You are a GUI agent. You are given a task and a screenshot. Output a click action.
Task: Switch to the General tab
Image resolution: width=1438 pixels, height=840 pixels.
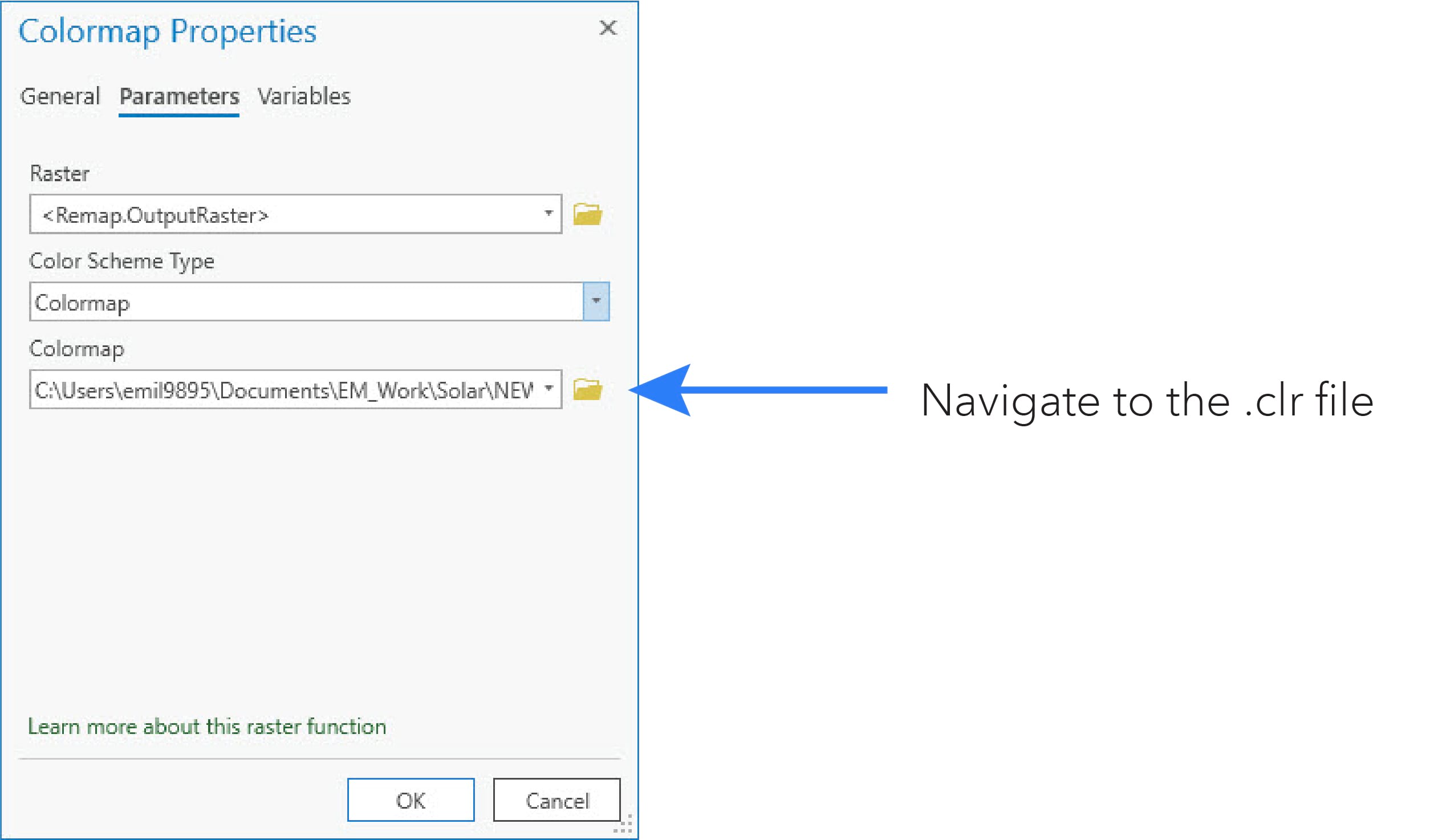(x=60, y=96)
